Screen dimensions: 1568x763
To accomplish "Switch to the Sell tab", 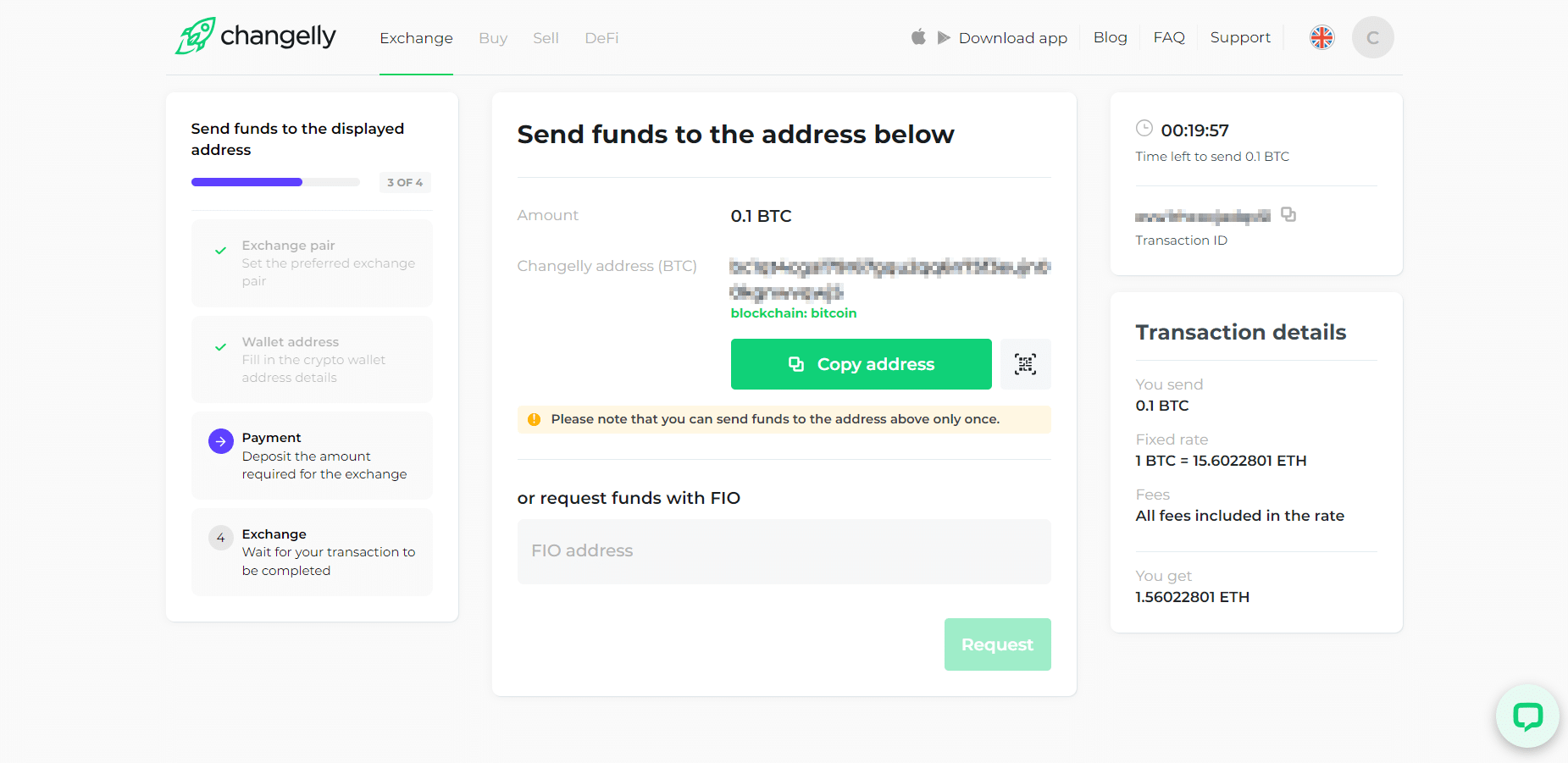I will coord(546,38).
